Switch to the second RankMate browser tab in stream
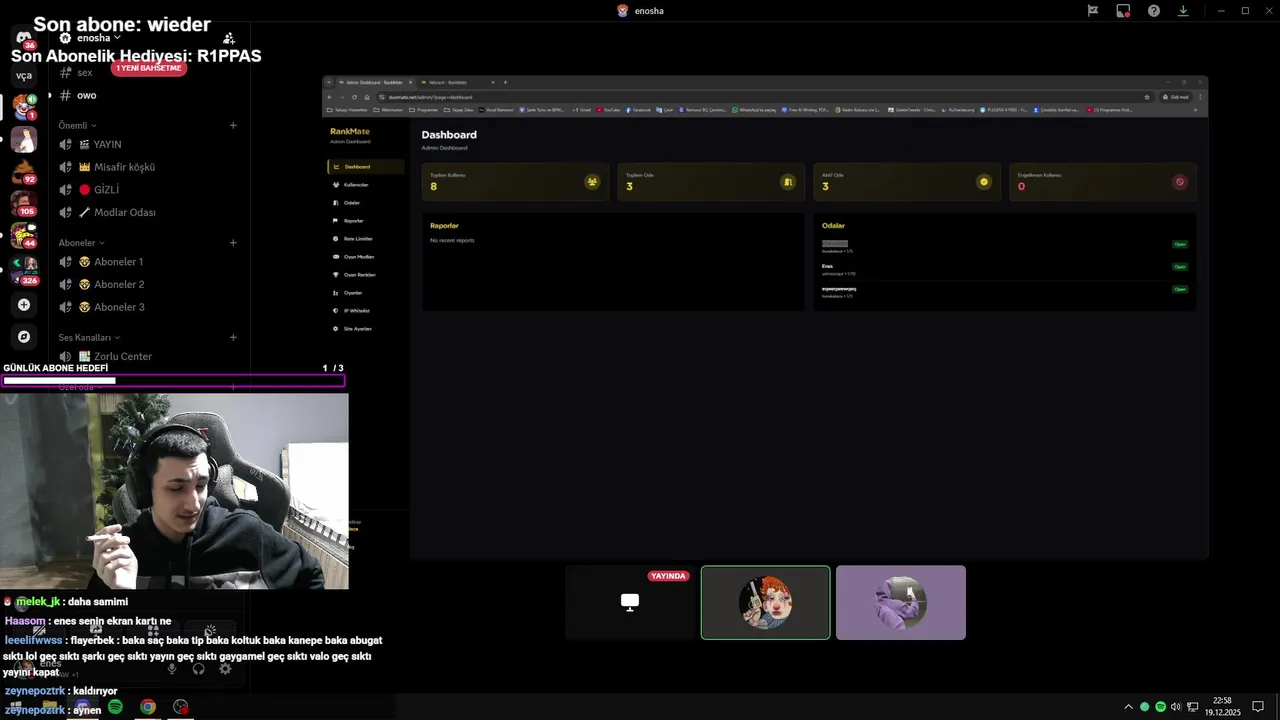The height and width of the screenshot is (720, 1280). pos(457,82)
